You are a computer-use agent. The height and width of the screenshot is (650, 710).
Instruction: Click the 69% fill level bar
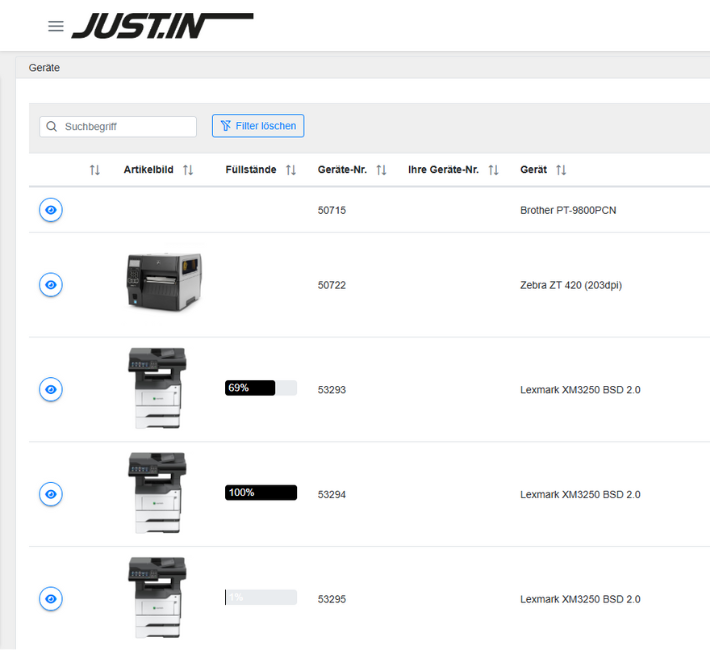(261, 388)
